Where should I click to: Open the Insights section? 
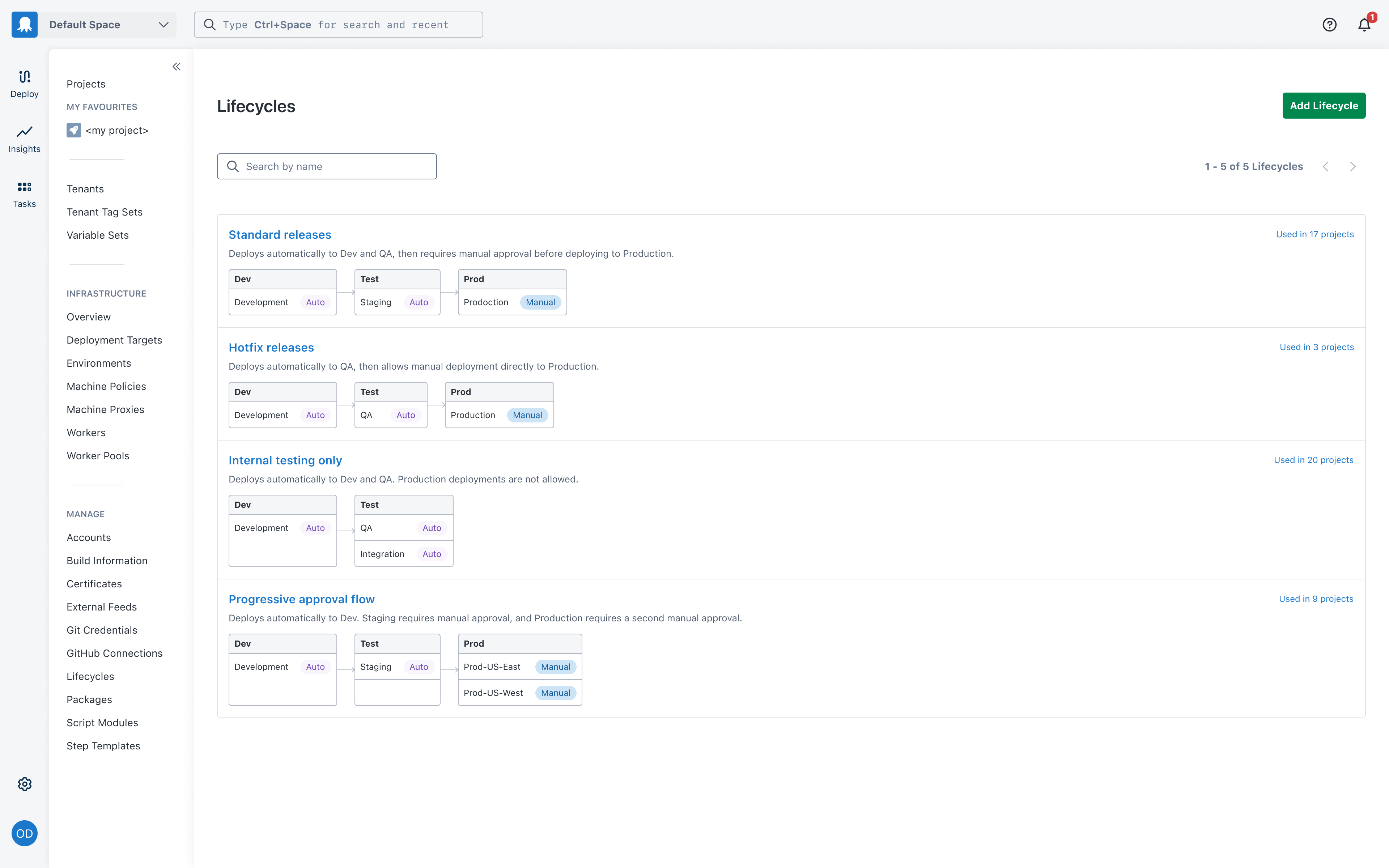pos(25,139)
